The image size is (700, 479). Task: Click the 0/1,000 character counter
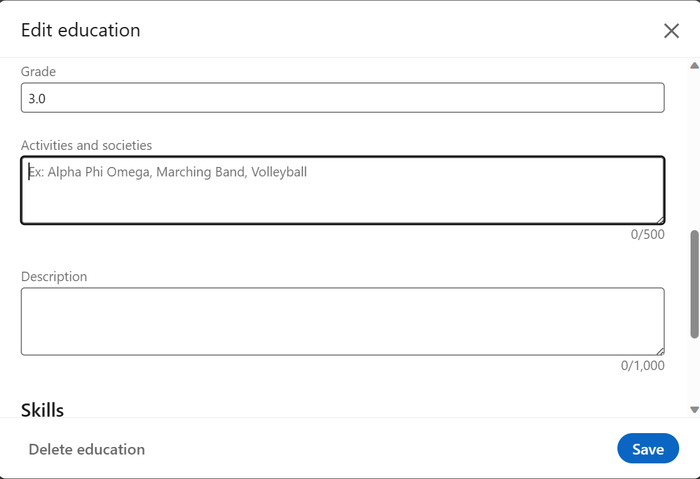click(x=642, y=366)
